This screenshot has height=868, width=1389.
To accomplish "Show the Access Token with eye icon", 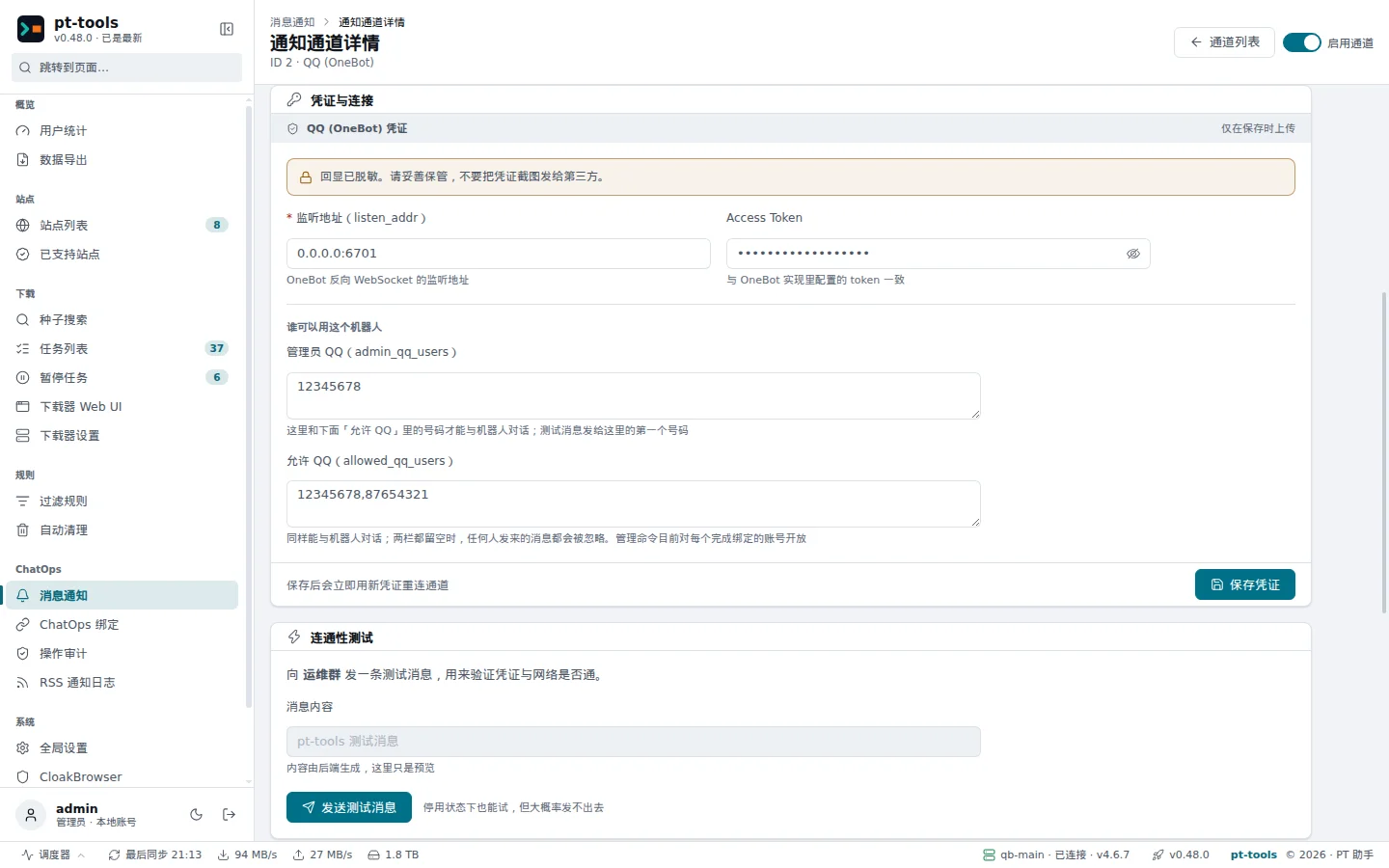I will click(x=1133, y=254).
